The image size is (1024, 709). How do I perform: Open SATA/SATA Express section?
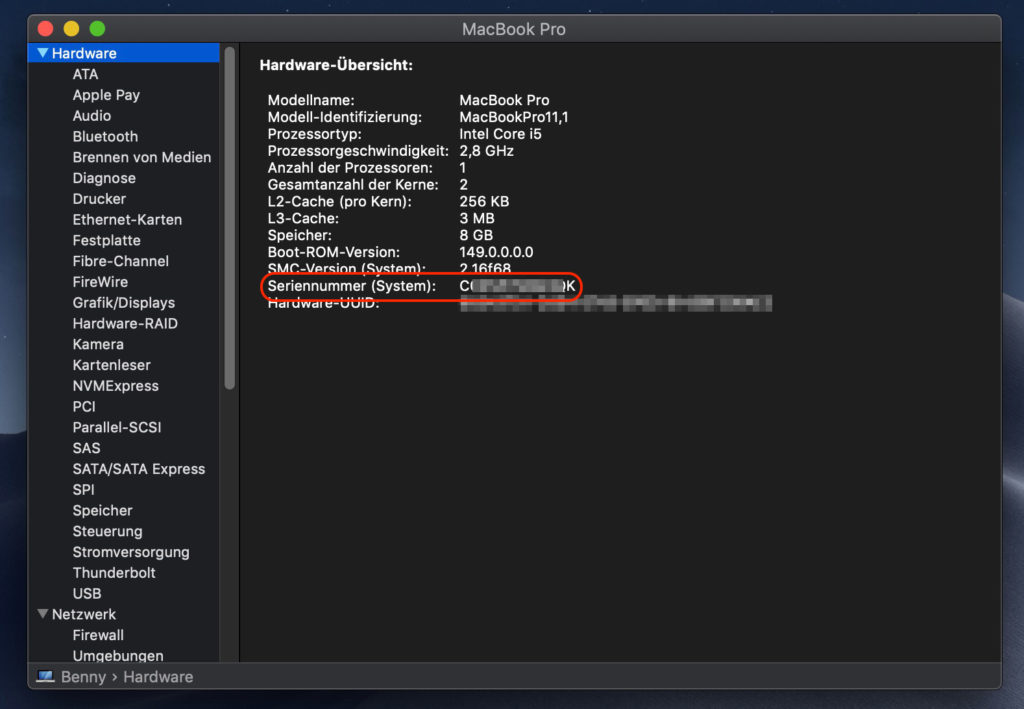pyautogui.click(x=138, y=469)
